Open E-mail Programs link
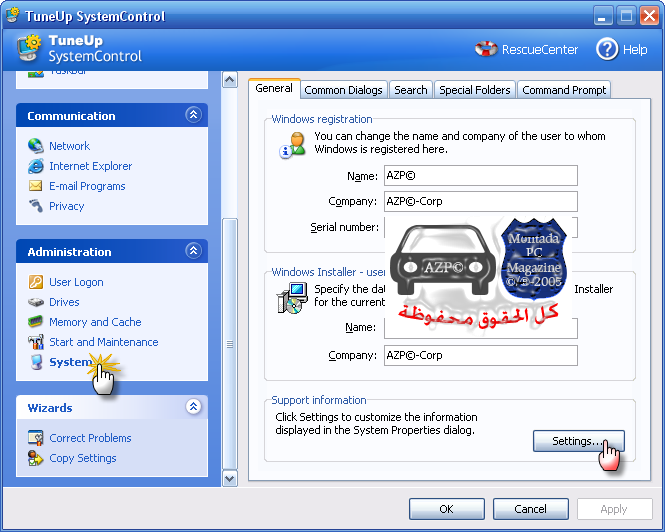The width and height of the screenshot is (665, 532). click(87, 186)
